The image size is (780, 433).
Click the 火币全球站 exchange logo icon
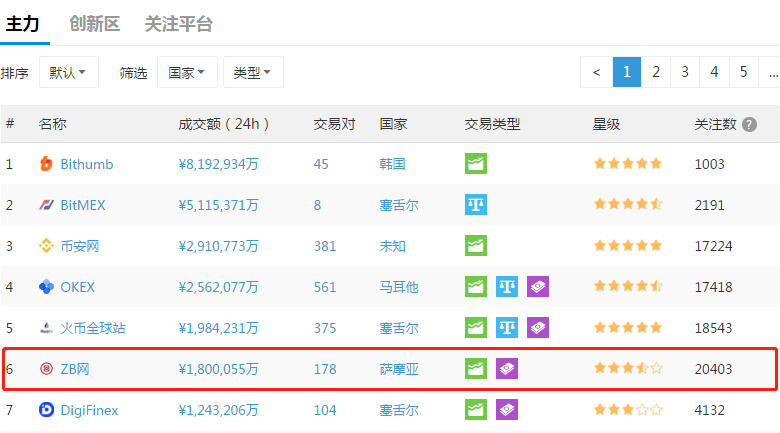click(46, 328)
